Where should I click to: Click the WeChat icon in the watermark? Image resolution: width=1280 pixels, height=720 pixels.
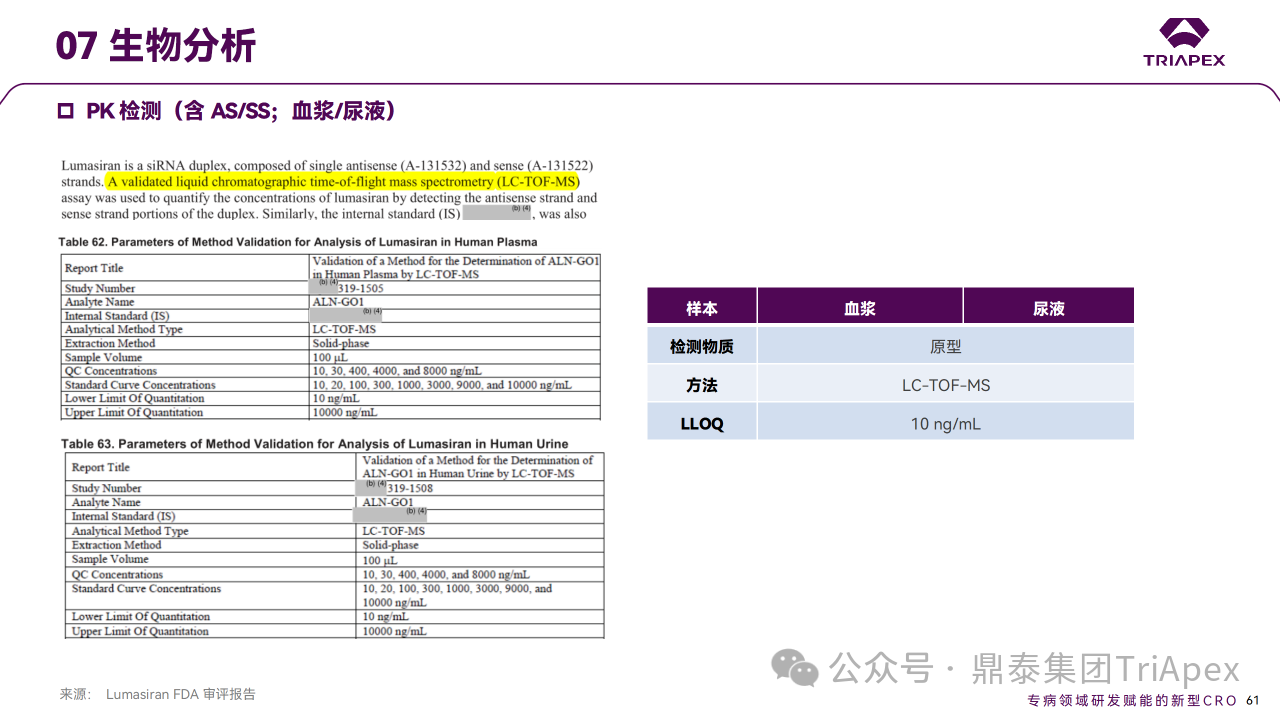[x=795, y=668]
